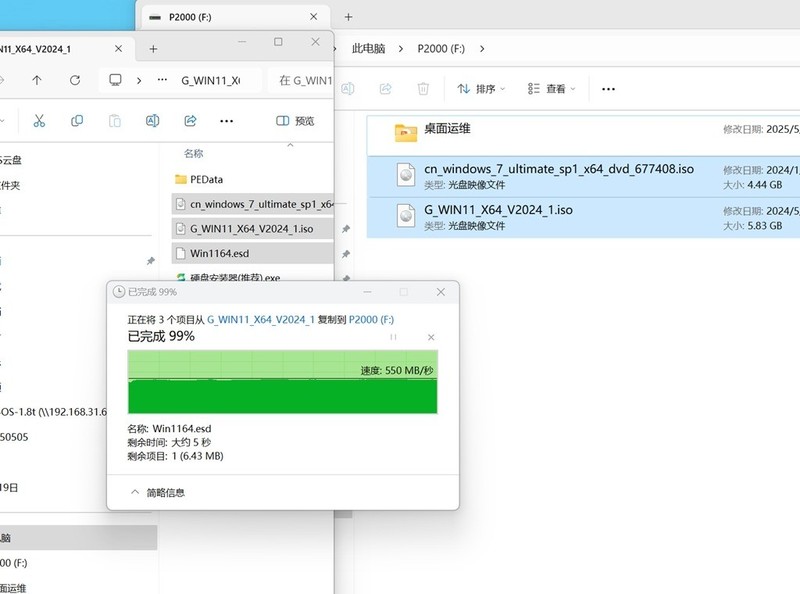
Task: Click the Delete trash icon in the toolbar
Action: click(x=423, y=88)
